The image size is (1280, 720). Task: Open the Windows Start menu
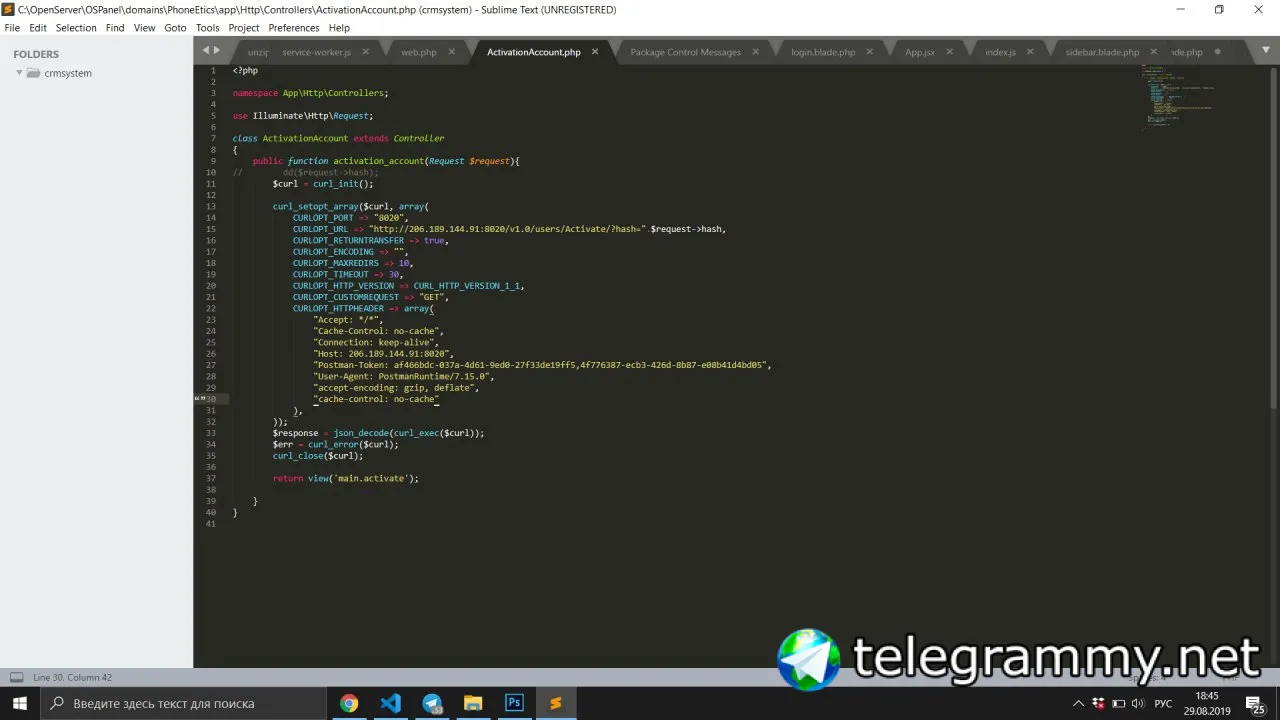(x=20, y=703)
